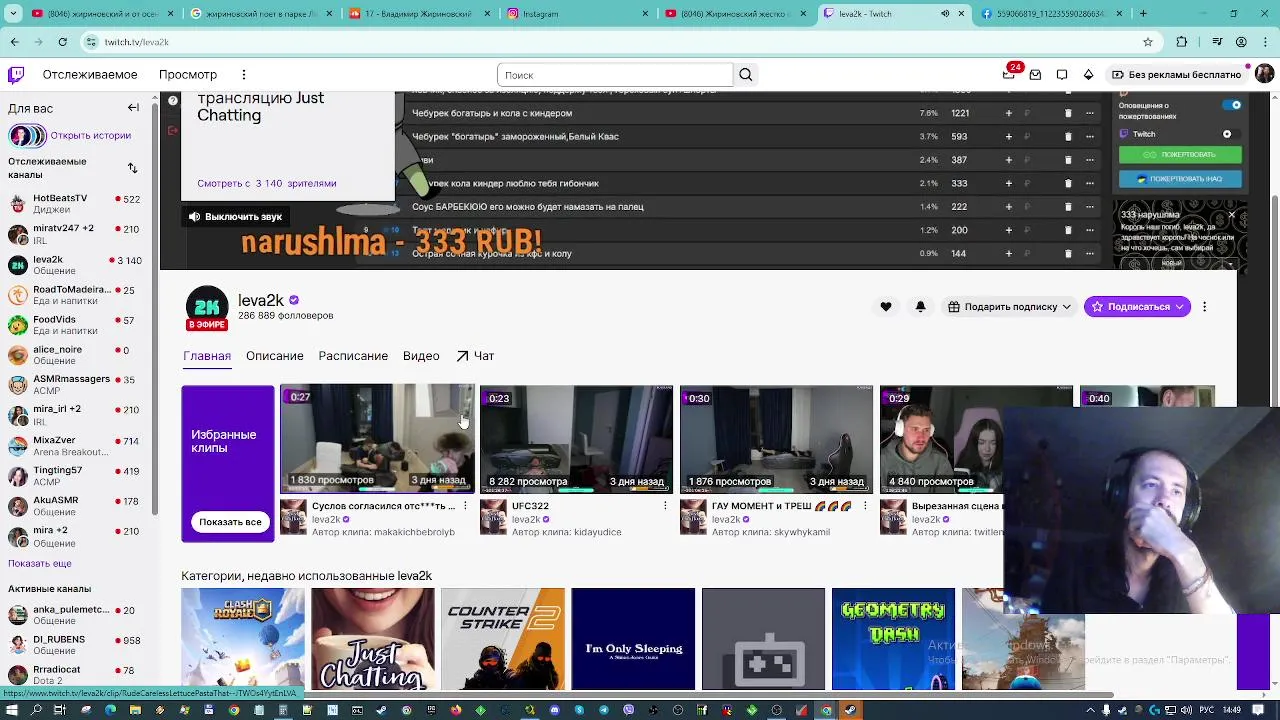Click the heart unfollow icon for leva2k
Screen dimensions: 1280x720
pos(886,307)
